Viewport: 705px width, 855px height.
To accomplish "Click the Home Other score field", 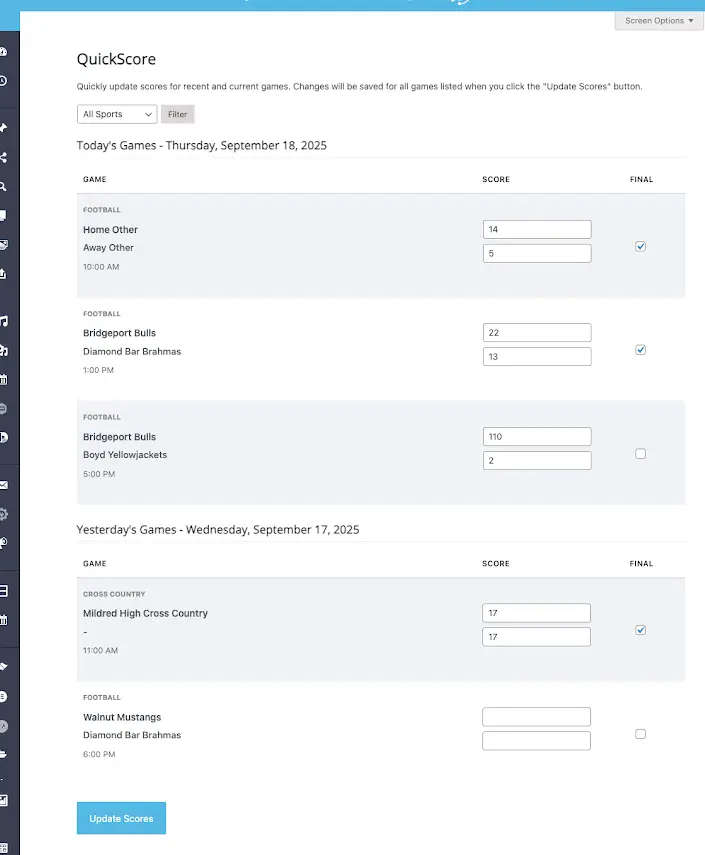I will coord(537,229).
